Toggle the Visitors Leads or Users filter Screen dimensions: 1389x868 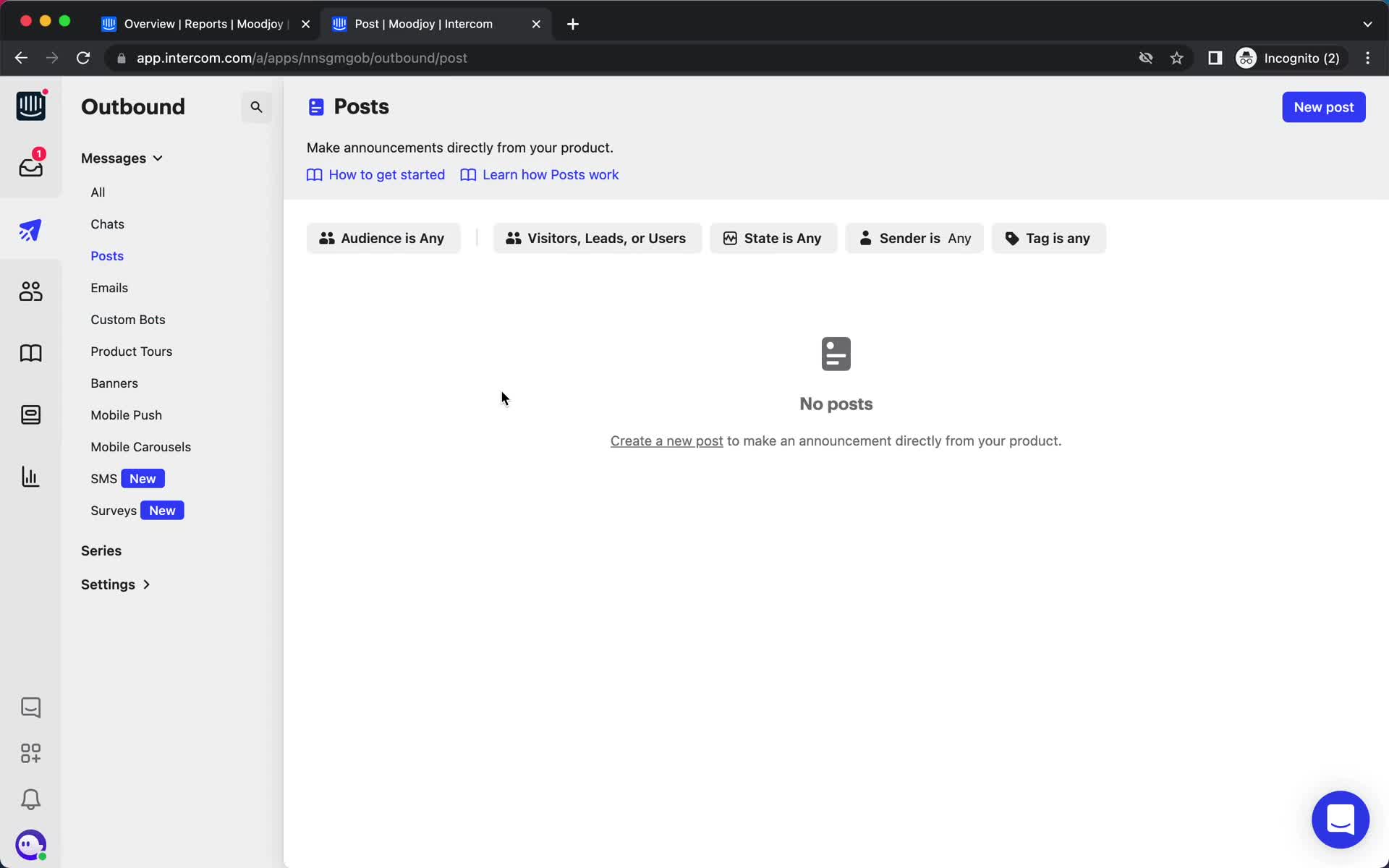pyautogui.click(x=597, y=238)
